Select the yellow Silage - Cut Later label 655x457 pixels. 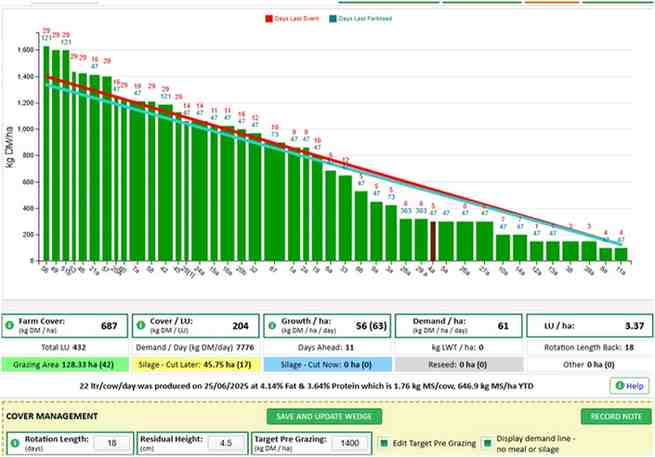195,365
